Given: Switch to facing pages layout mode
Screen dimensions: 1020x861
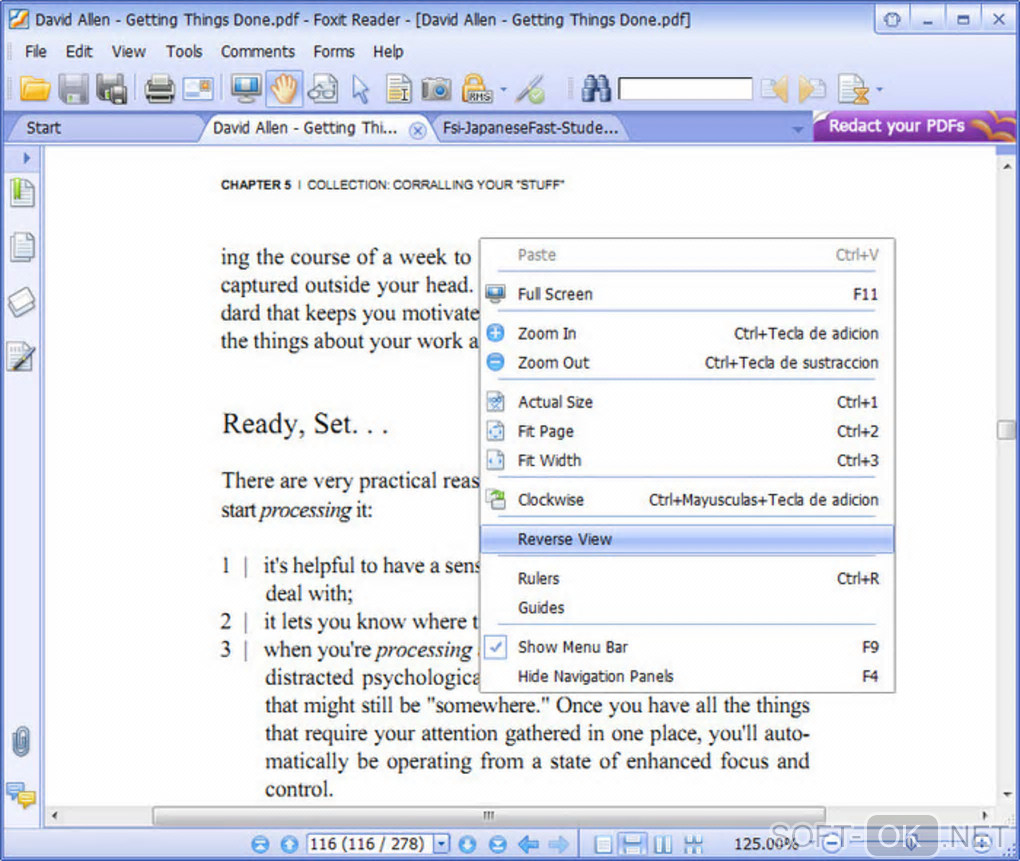Looking at the screenshot, I should coord(663,844).
